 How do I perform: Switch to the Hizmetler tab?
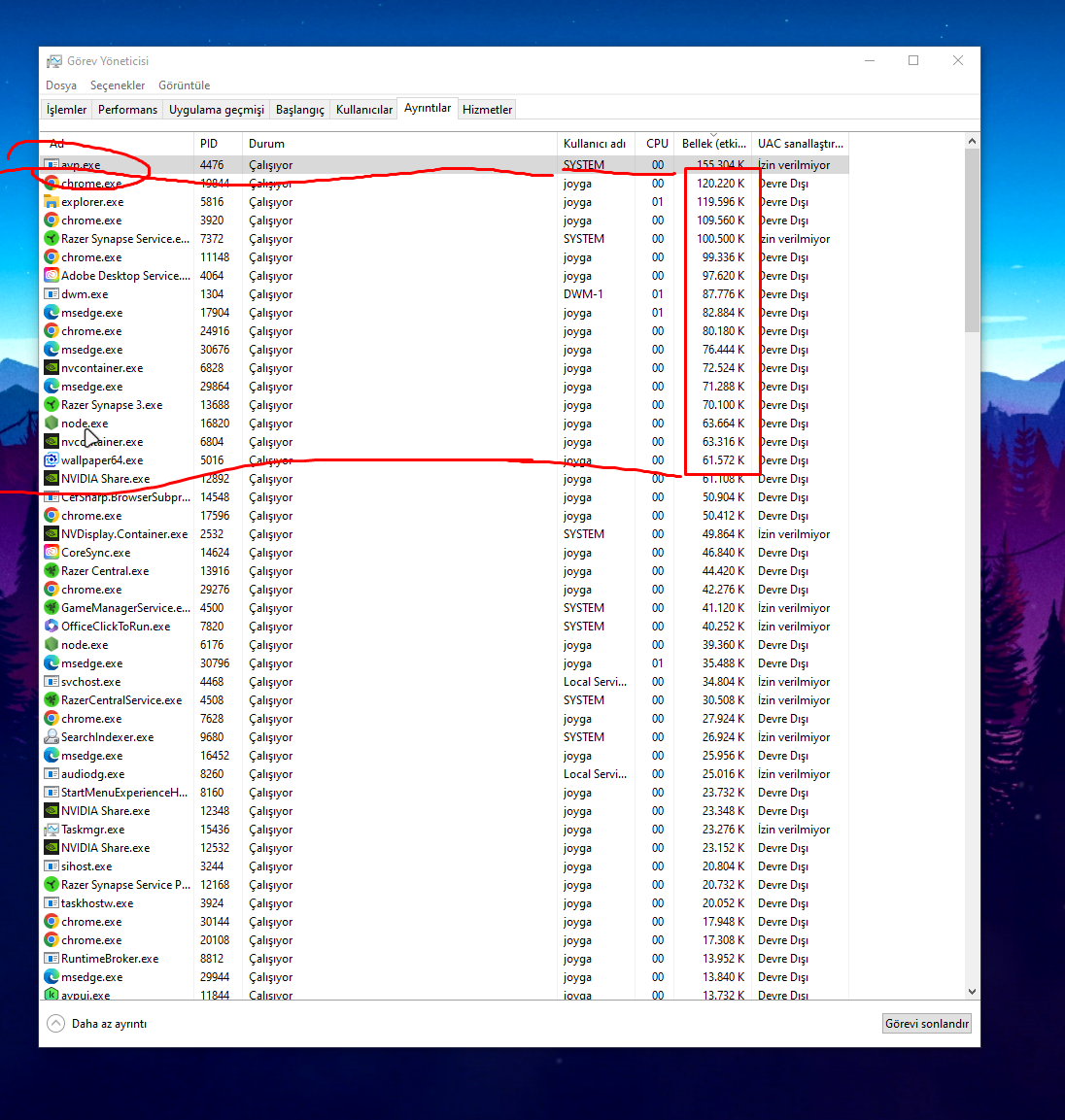[x=488, y=110]
